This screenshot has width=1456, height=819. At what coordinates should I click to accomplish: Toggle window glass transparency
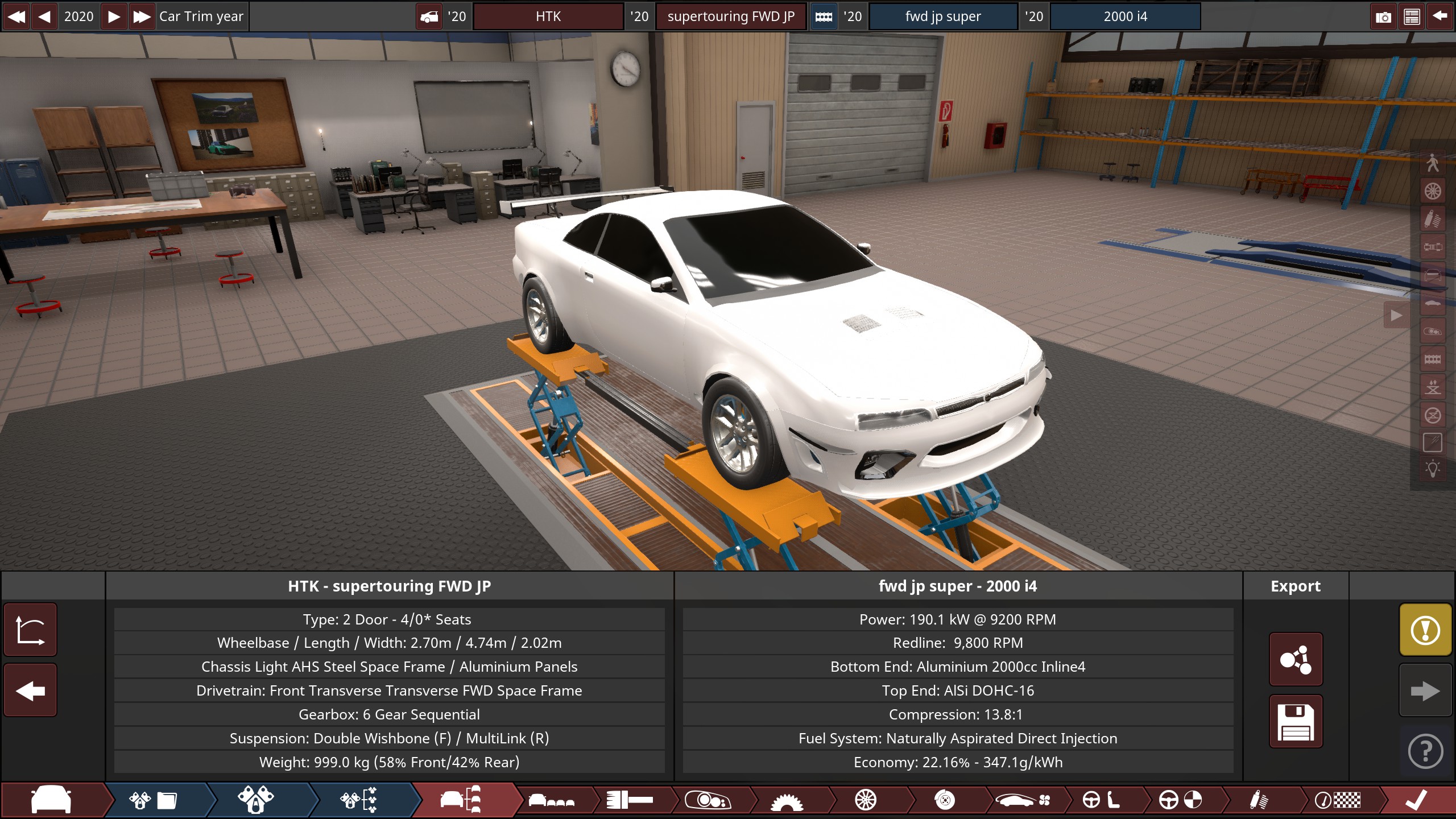click(1433, 442)
